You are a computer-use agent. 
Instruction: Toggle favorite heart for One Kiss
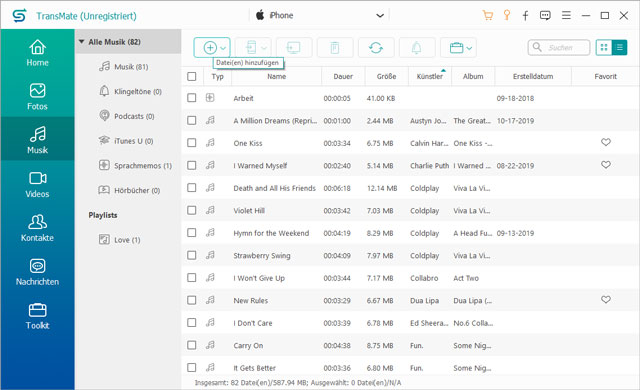[606, 142]
